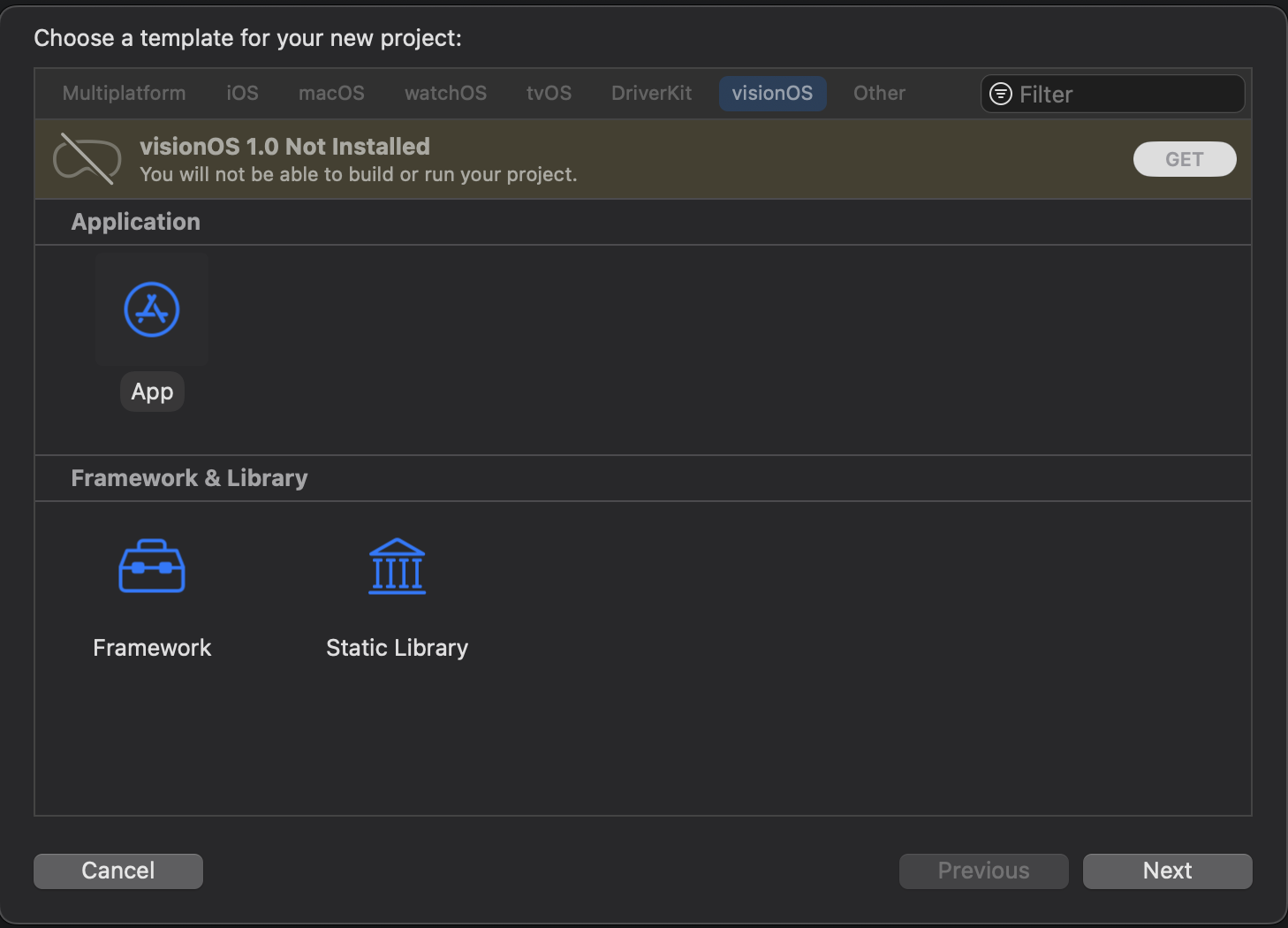Click the "App" template label
Image resolution: width=1288 pixels, height=928 pixels.
(x=152, y=392)
